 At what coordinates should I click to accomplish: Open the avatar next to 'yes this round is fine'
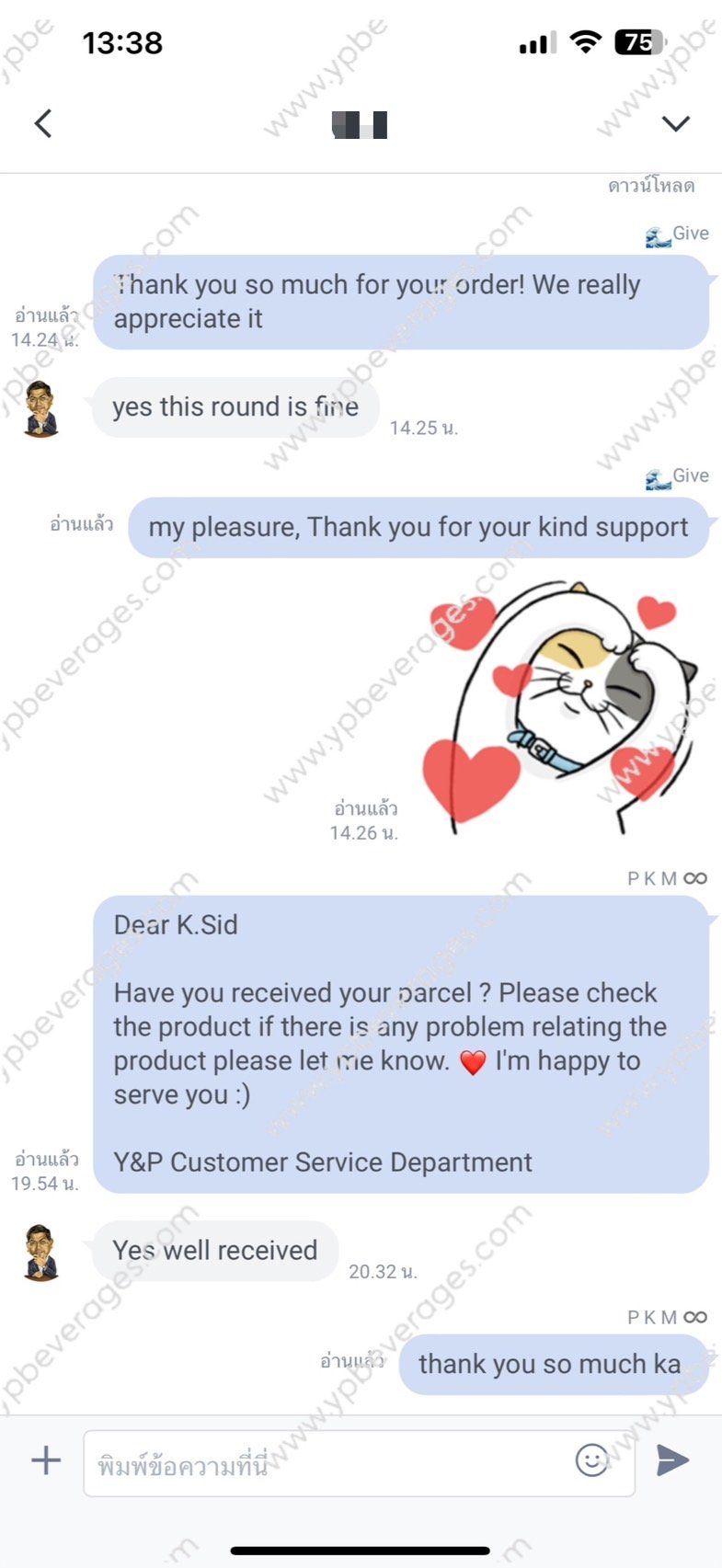[x=40, y=407]
